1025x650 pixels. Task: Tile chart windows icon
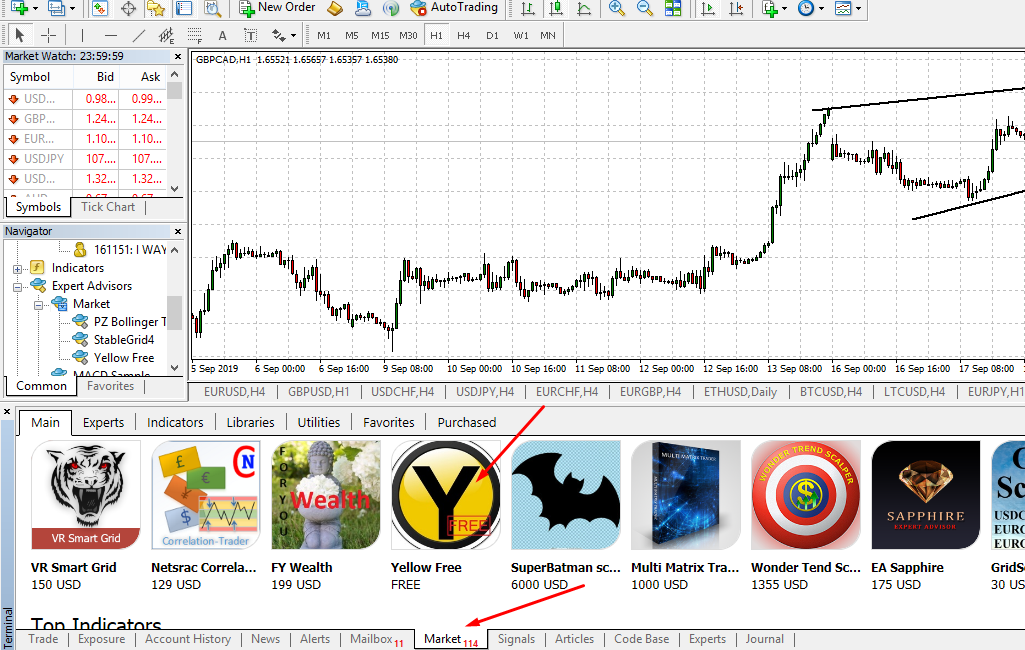pyautogui.click(x=673, y=8)
